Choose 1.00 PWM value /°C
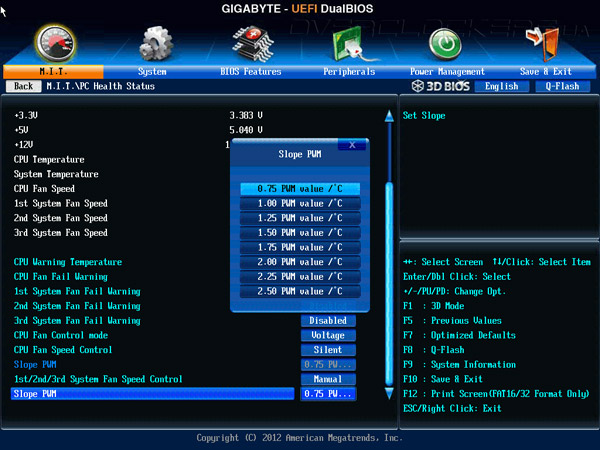 [x=300, y=203]
